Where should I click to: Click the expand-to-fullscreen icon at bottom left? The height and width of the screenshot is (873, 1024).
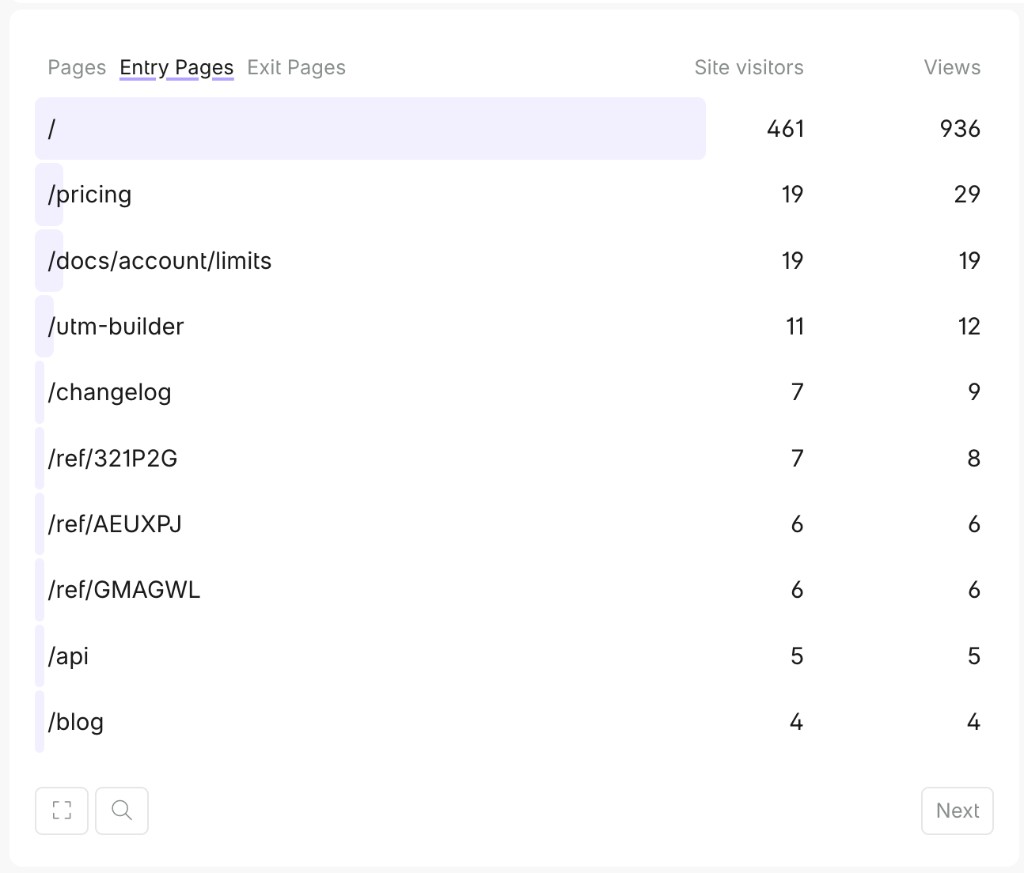(x=61, y=811)
